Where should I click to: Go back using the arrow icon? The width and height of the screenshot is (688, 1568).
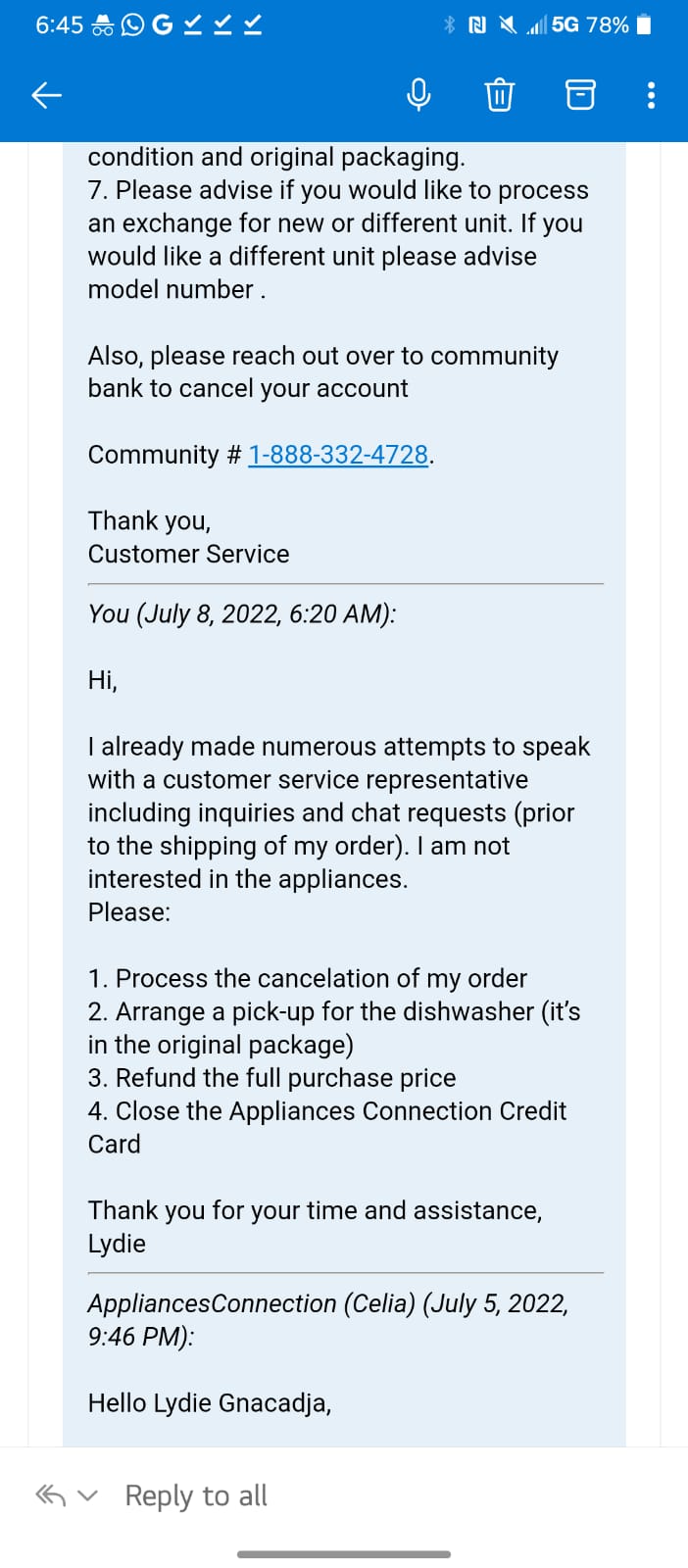pos(46,95)
